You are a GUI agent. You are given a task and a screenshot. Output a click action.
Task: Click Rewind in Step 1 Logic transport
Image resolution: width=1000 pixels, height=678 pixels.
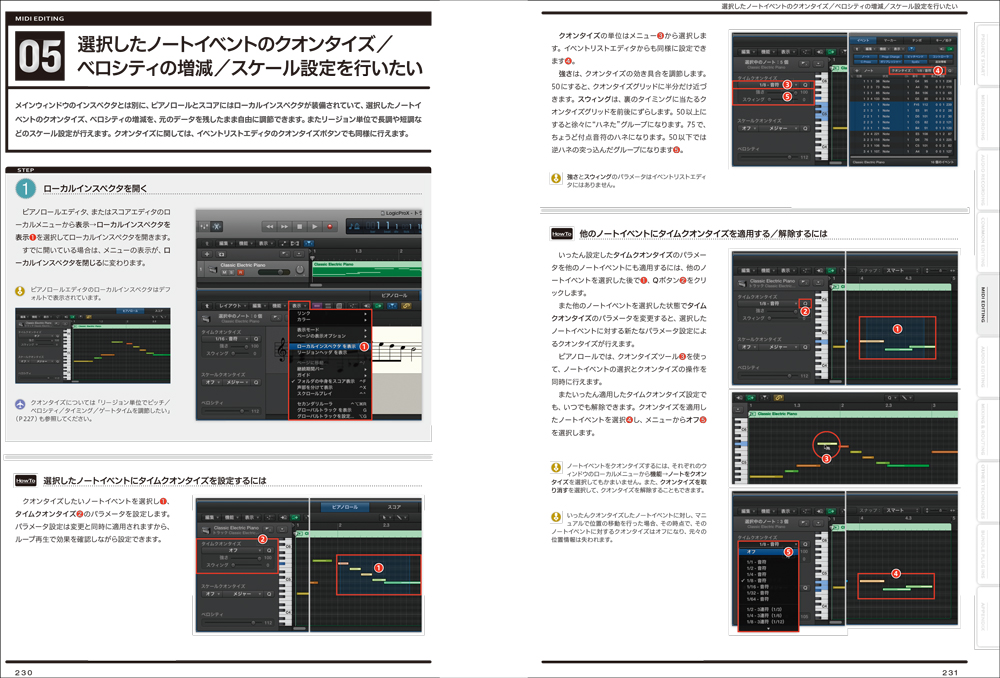270,226
